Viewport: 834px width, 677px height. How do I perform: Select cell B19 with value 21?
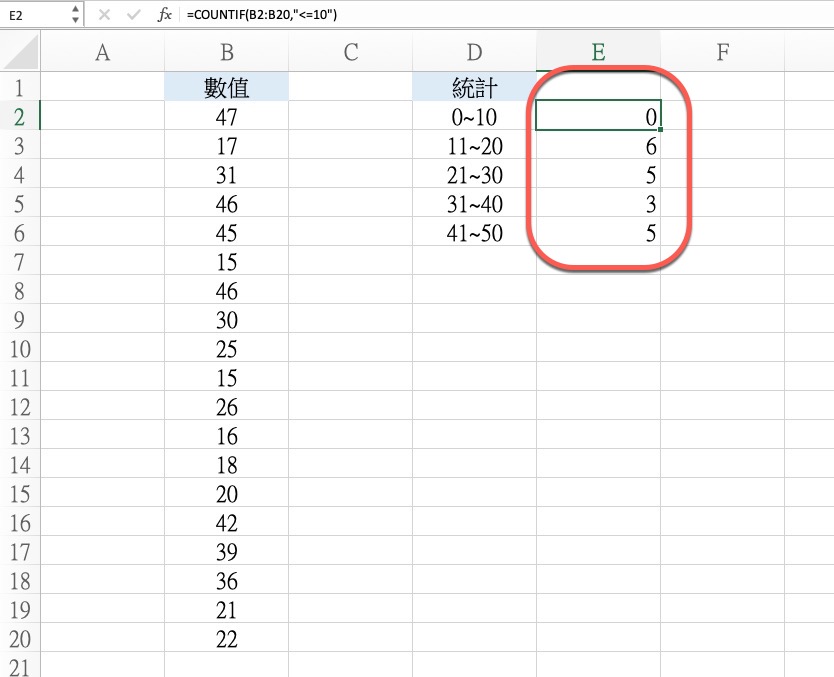[227, 608]
